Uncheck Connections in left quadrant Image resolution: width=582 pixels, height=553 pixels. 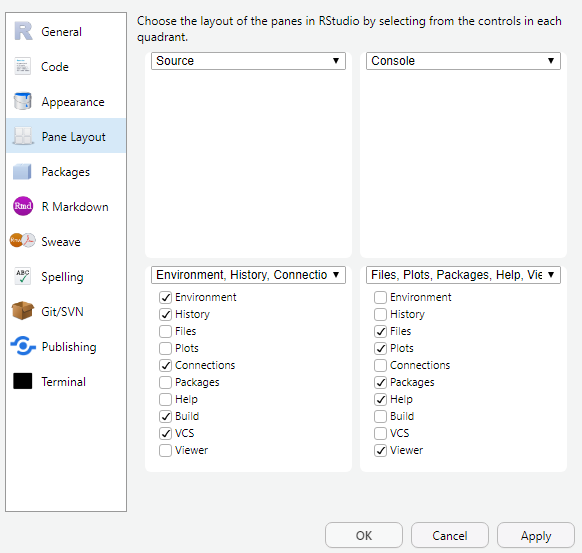tap(166, 366)
